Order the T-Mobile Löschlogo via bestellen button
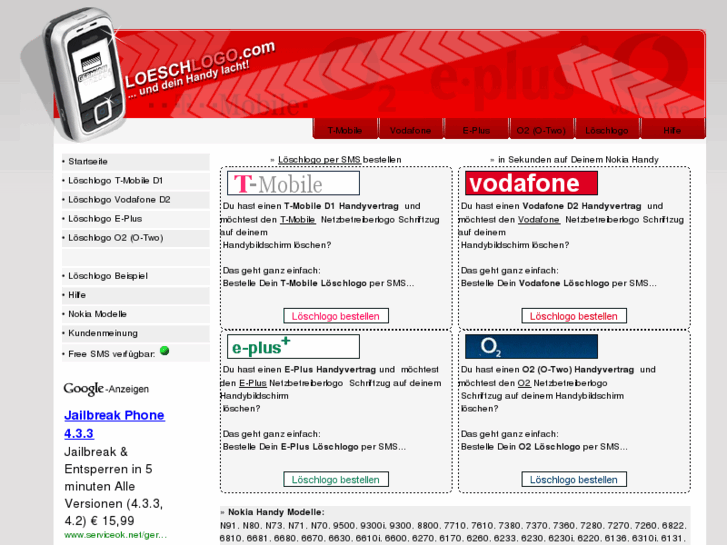 336,316
